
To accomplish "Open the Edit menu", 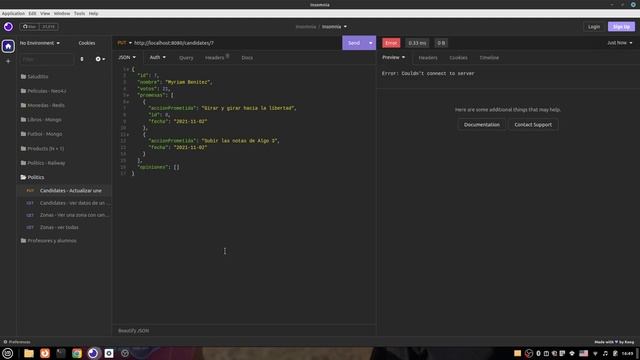I will pos(32,13).
